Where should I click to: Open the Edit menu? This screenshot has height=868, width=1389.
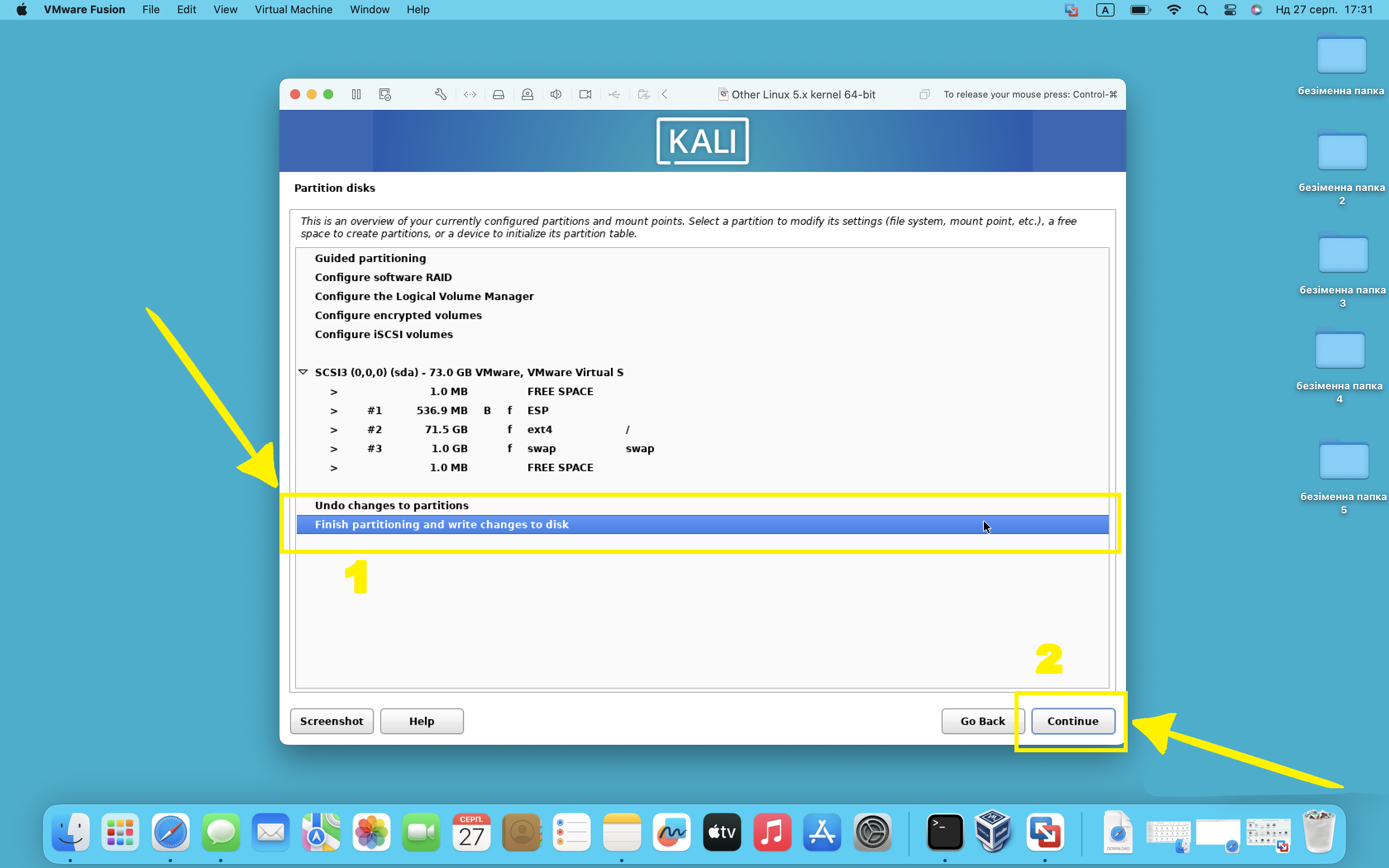click(186, 10)
